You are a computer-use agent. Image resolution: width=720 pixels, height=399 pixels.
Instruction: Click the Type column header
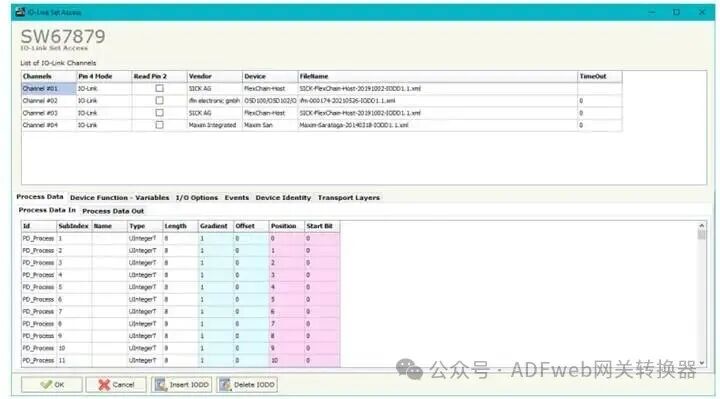coord(145,226)
